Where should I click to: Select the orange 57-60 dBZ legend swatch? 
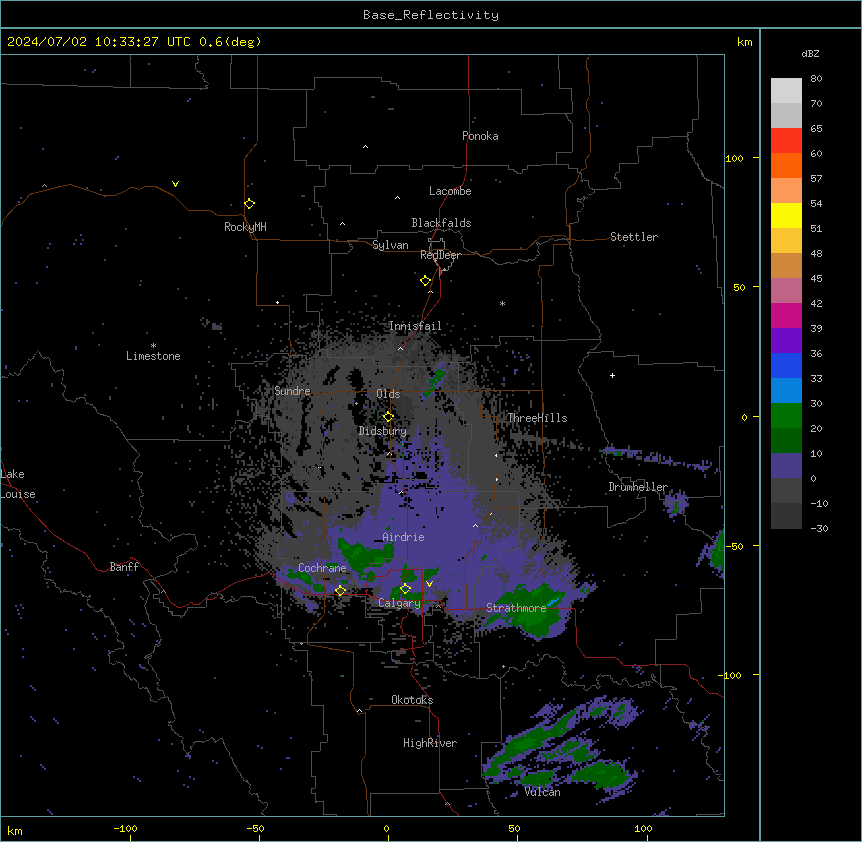786,165
